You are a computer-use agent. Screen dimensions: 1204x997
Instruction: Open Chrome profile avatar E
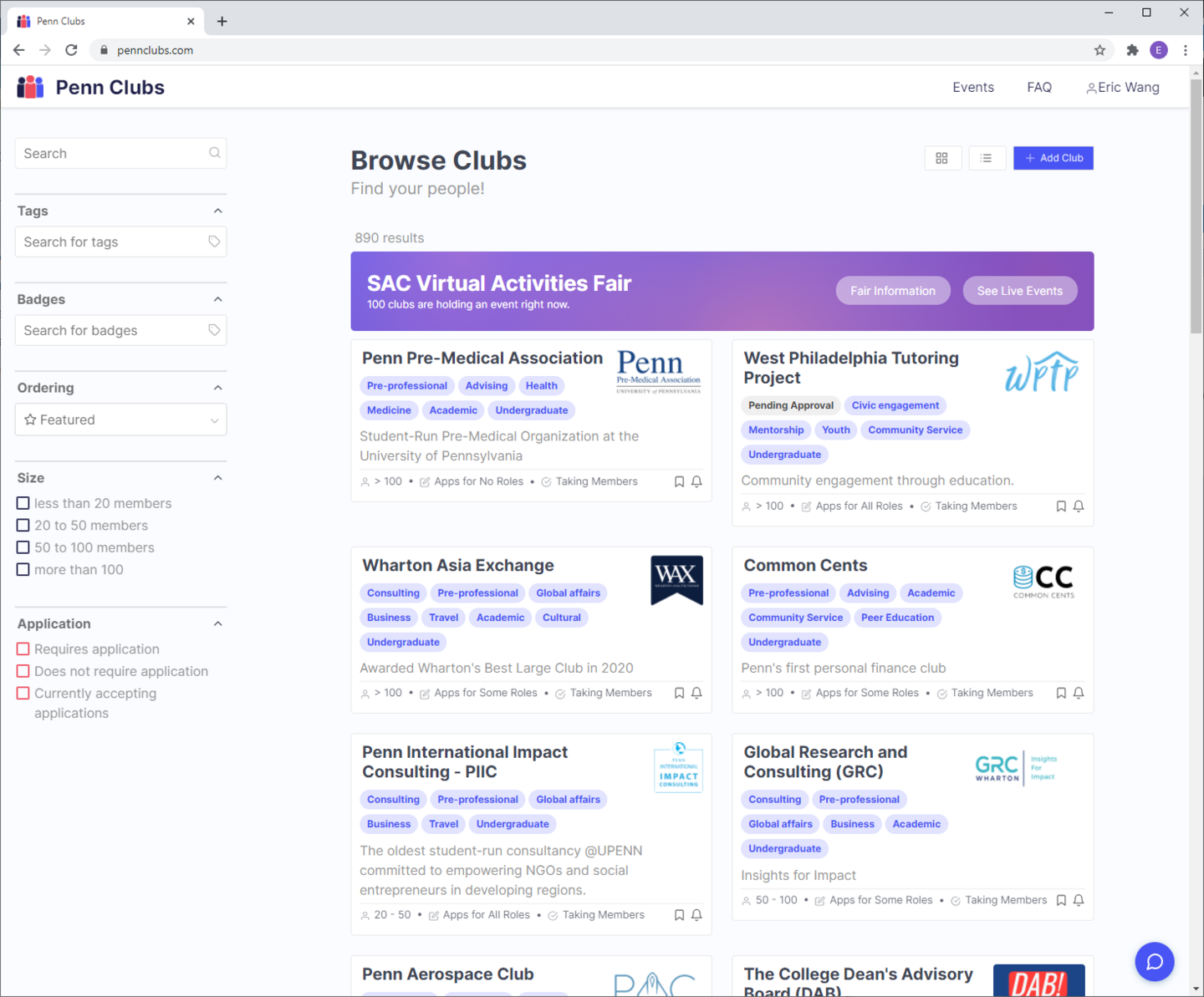click(1159, 50)
